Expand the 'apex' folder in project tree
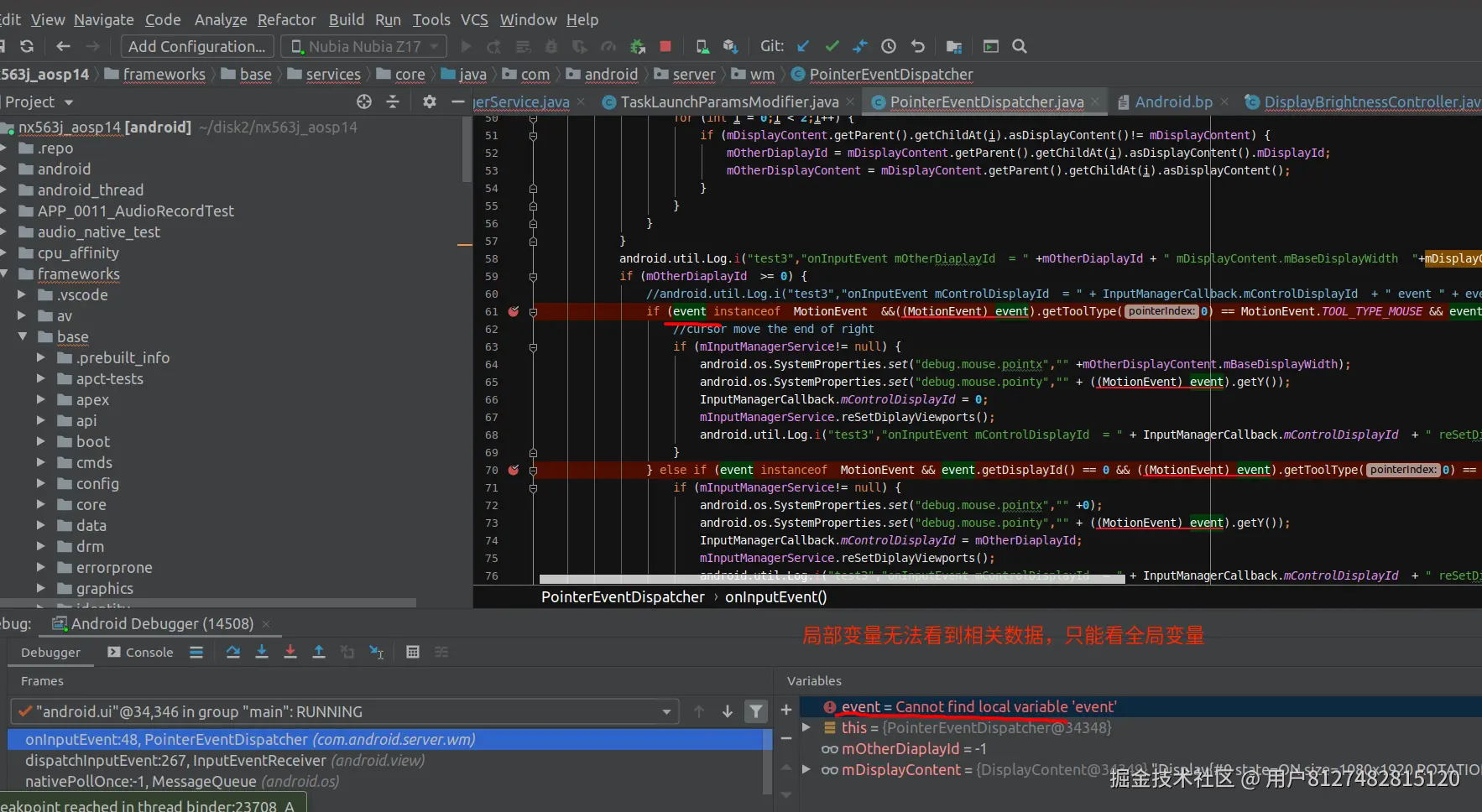Image resolution: width=1482 pixels, height=812 pixels. tap(40, 400)
